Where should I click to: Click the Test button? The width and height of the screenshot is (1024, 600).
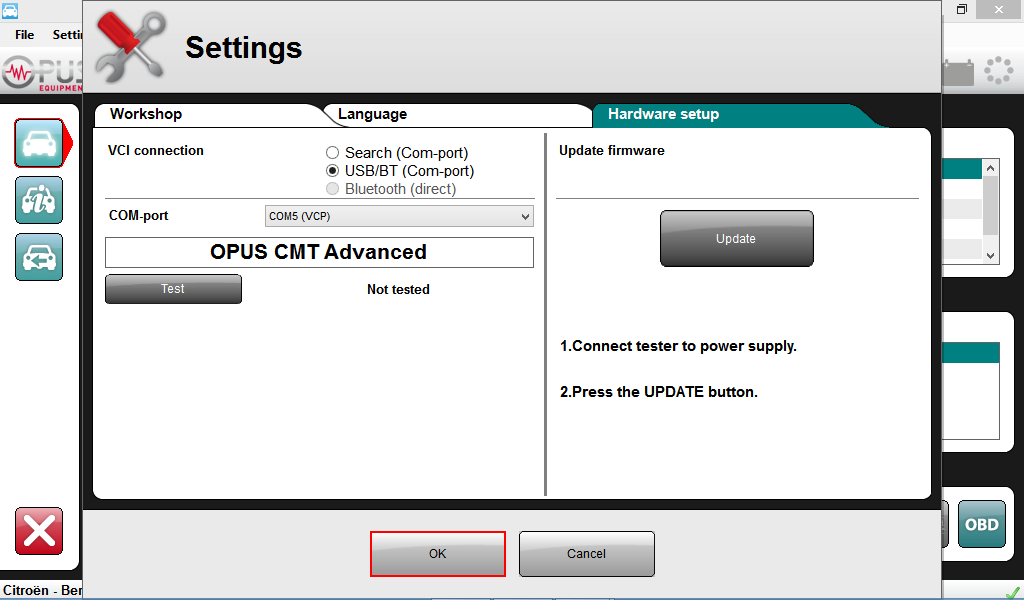tap(173, 289)
